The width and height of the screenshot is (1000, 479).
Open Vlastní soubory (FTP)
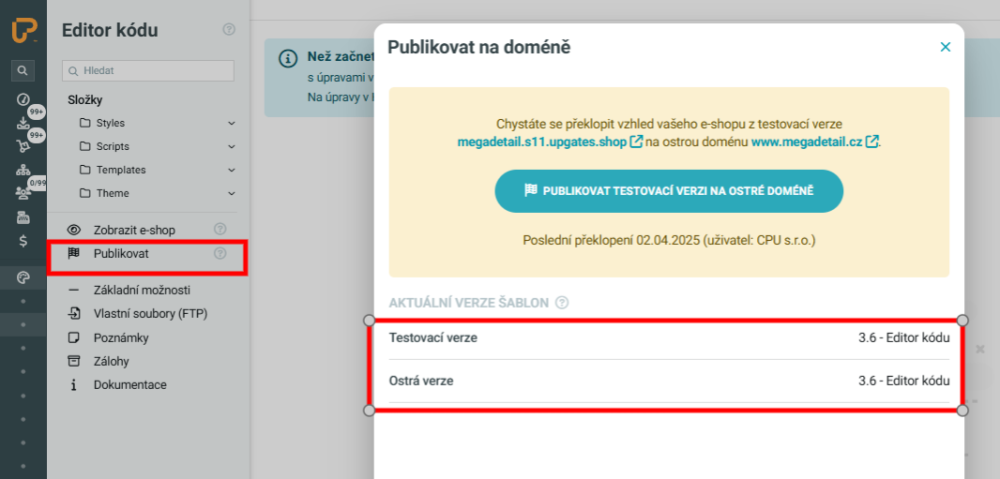tap(151, 314)
